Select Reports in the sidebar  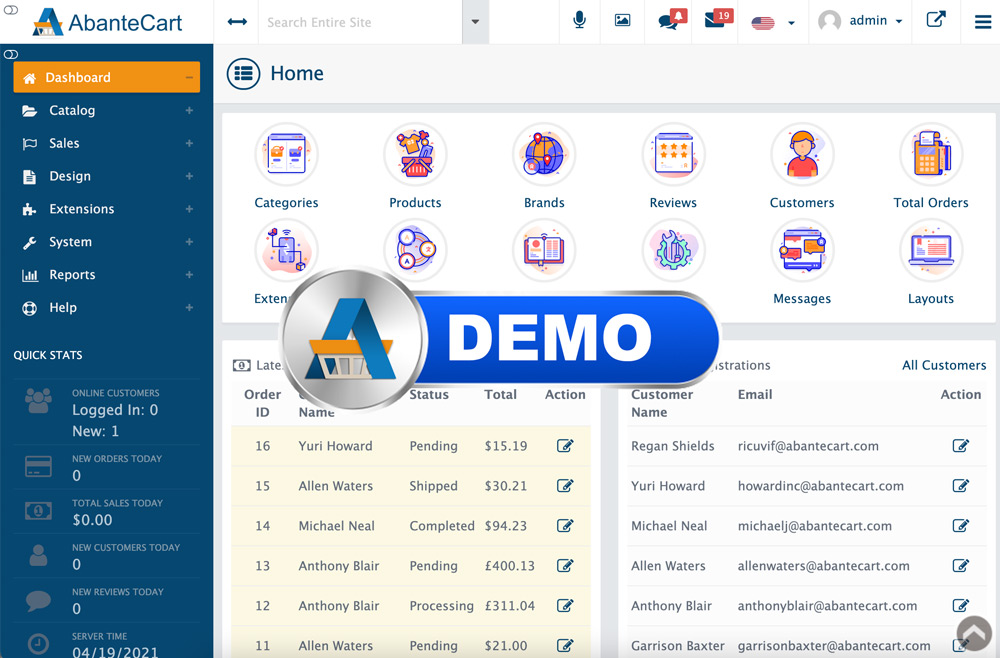pyautogui.click(x=107, y=275)
